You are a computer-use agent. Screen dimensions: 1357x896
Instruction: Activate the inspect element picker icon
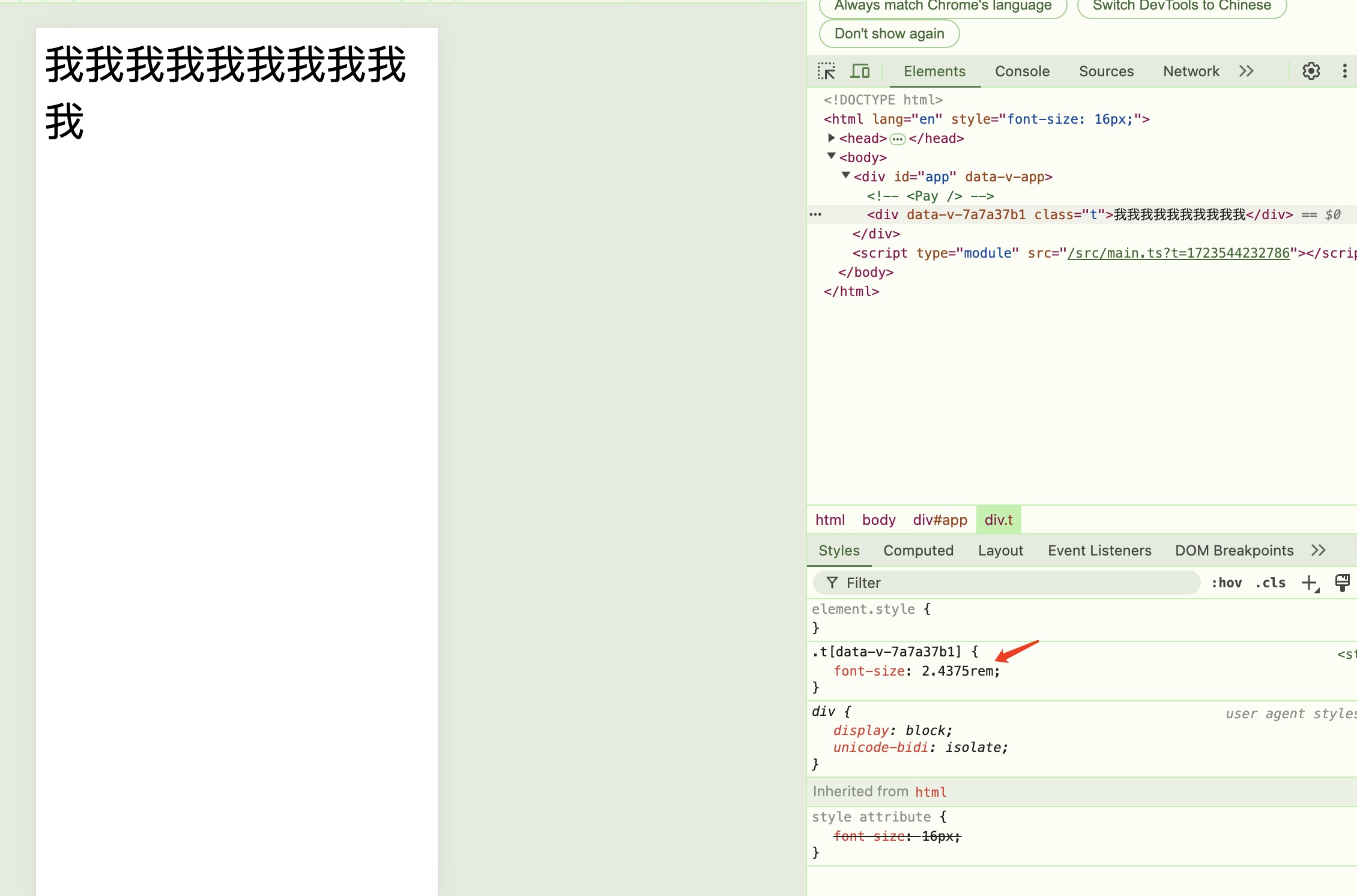pos(826,71)
